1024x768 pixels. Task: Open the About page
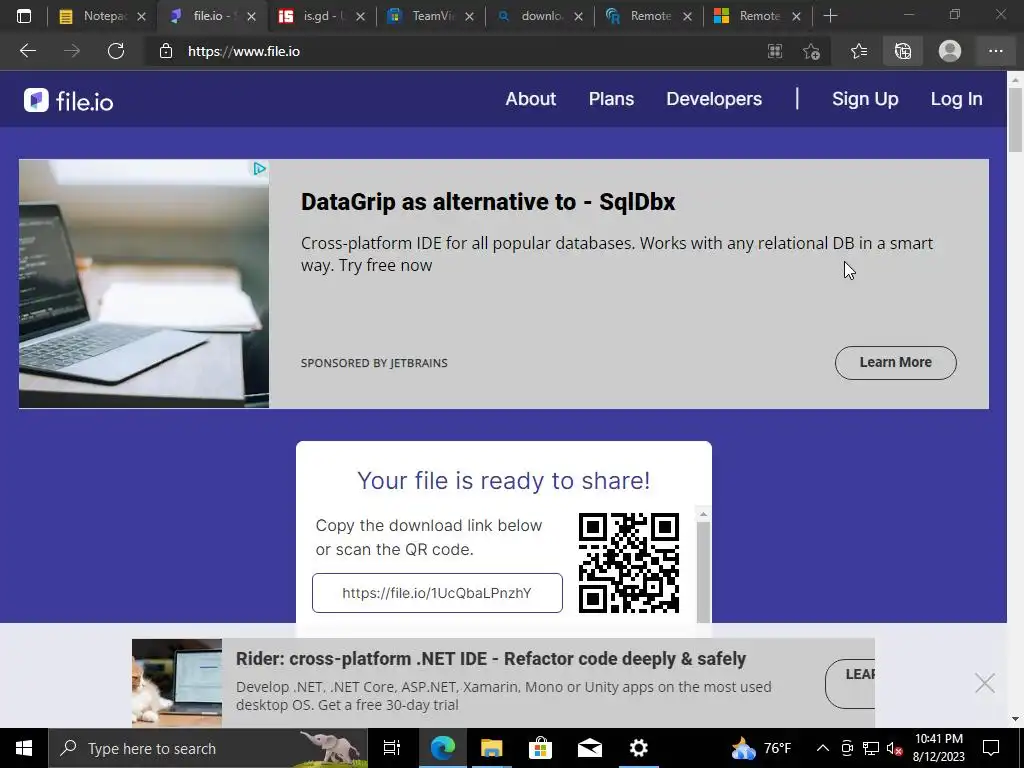530,99
